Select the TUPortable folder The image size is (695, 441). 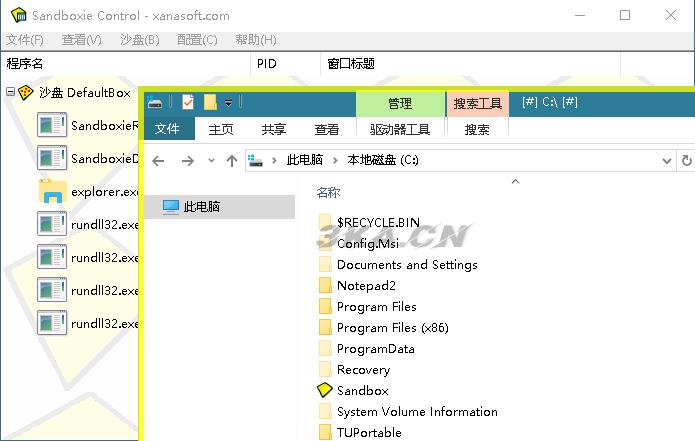pos(369,432)
